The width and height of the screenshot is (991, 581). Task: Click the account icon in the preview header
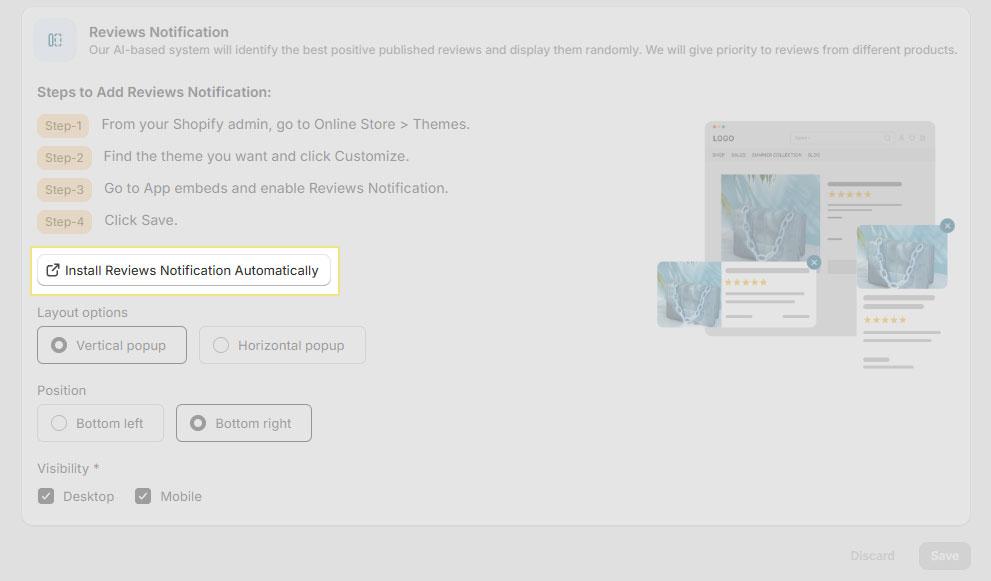(901, 137)
